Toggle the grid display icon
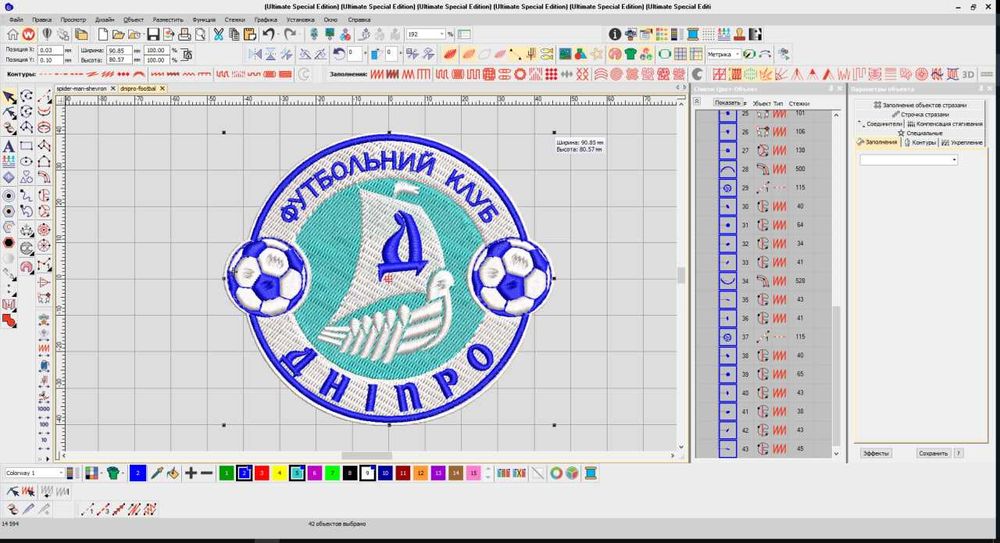The height and width of the screenshot is (543, 1000). (x=680, y=54)
